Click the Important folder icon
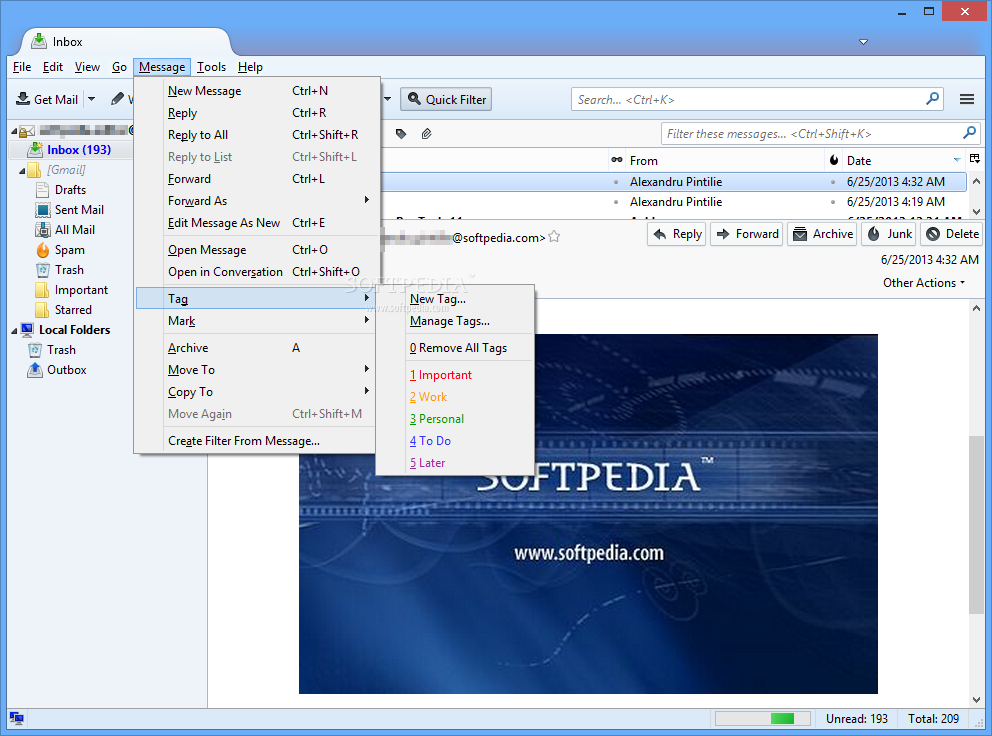 [x=42, y=290]
